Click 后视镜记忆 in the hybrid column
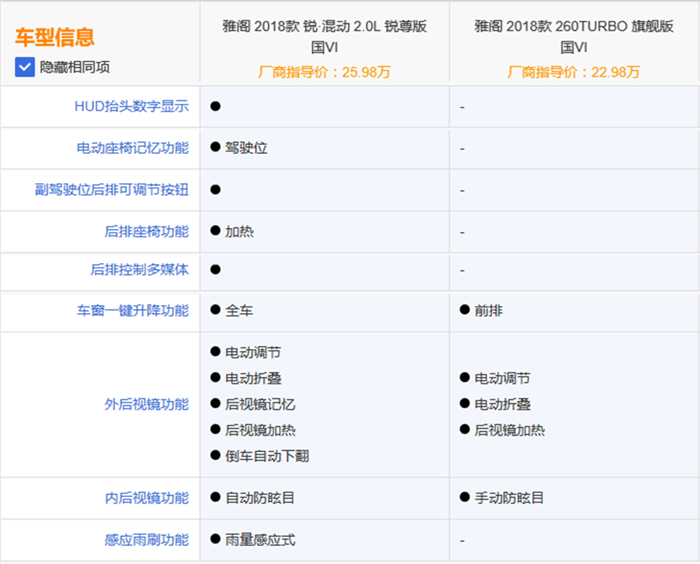This screenshot has width=700, height=564. (260, 404)
